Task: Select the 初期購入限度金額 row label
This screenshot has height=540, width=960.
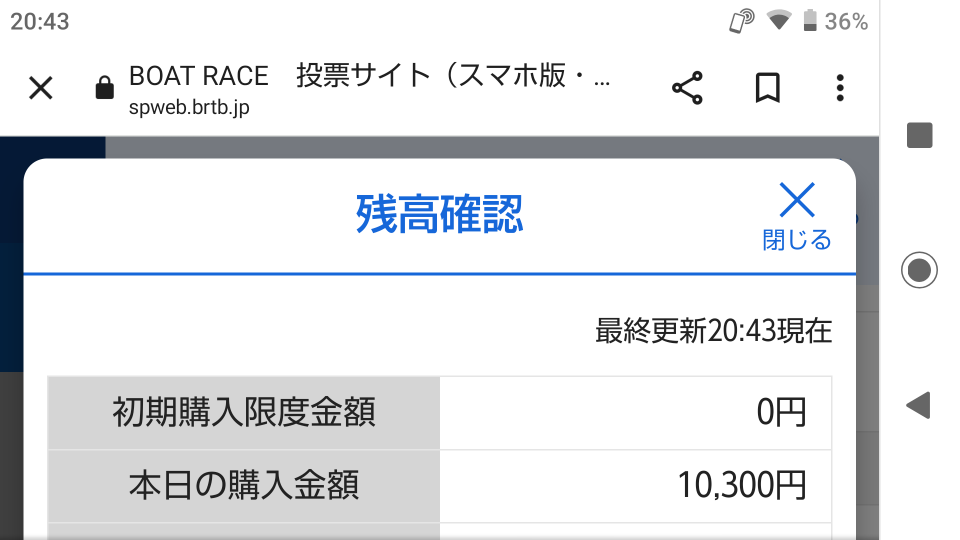Action: click(x=244, y=413)
